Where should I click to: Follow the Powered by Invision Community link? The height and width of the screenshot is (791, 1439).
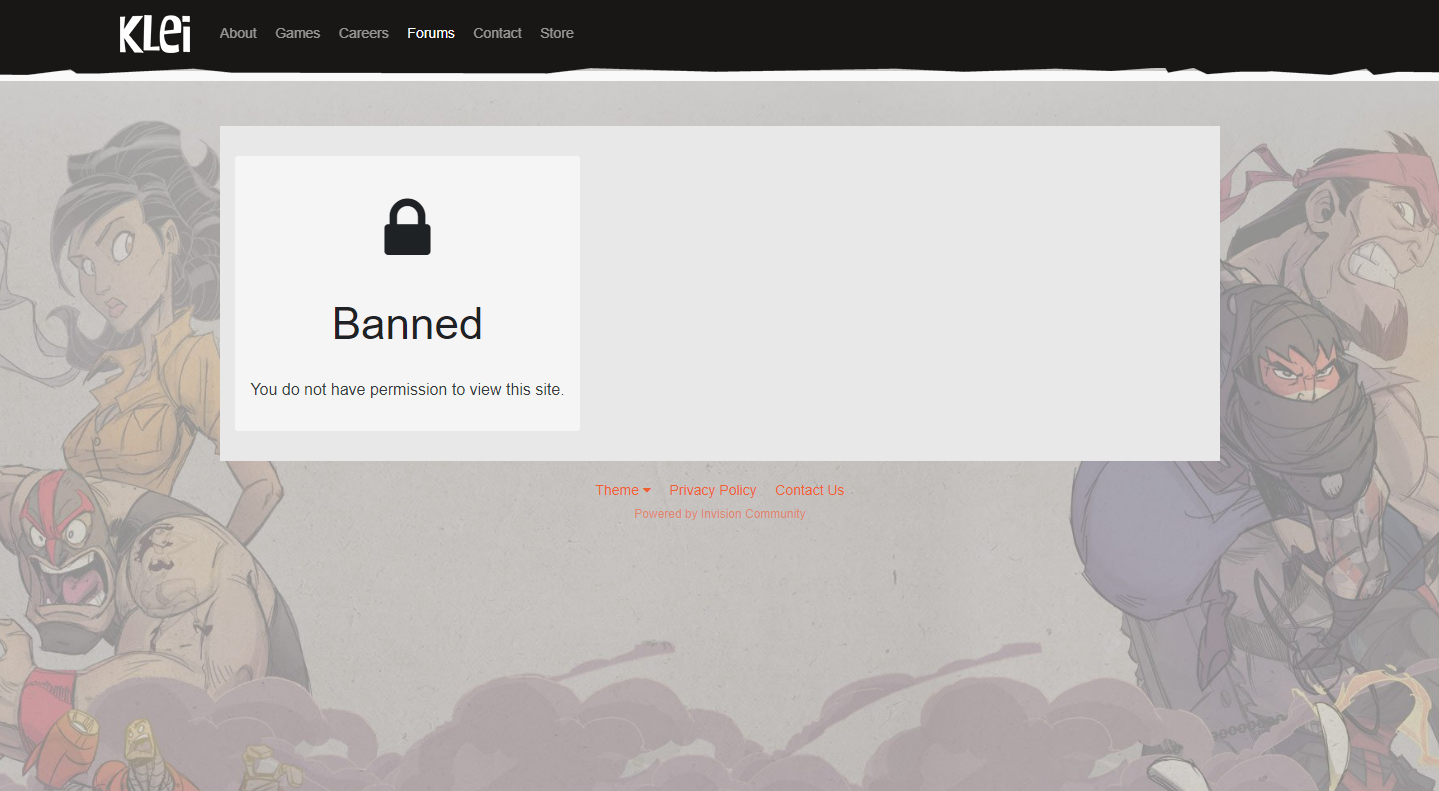(x=719, y=514)
